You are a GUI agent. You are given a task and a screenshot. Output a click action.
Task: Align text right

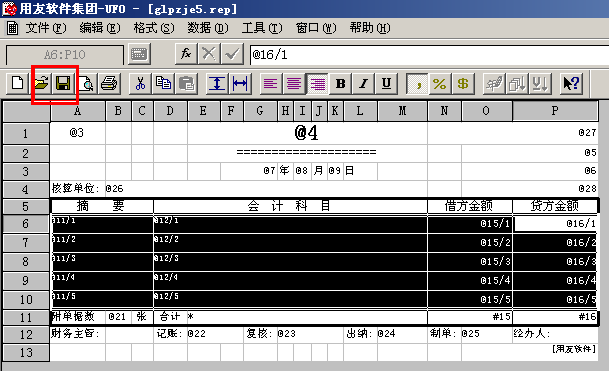(317, 84)
